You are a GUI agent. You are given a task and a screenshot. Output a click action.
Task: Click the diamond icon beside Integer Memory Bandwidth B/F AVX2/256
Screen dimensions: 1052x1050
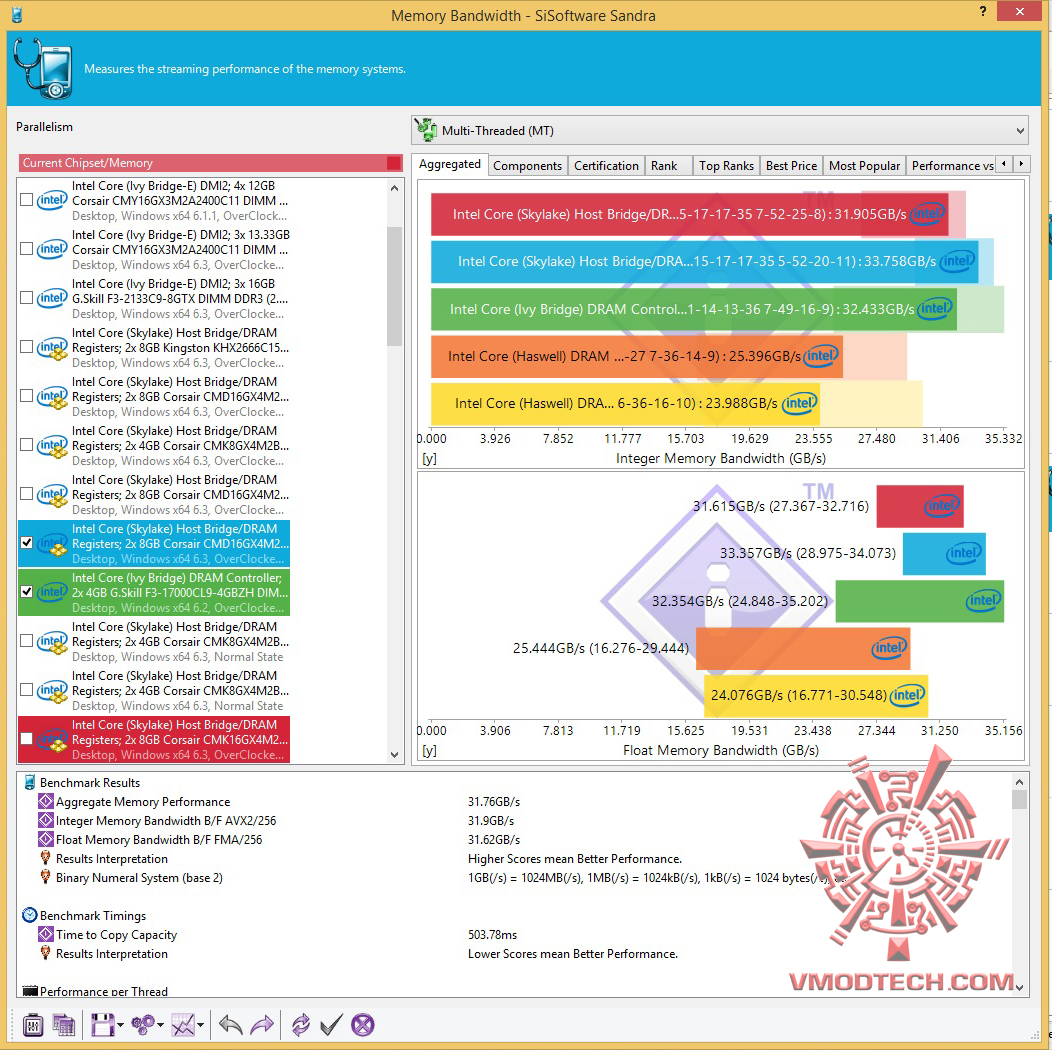coord(46,820)
